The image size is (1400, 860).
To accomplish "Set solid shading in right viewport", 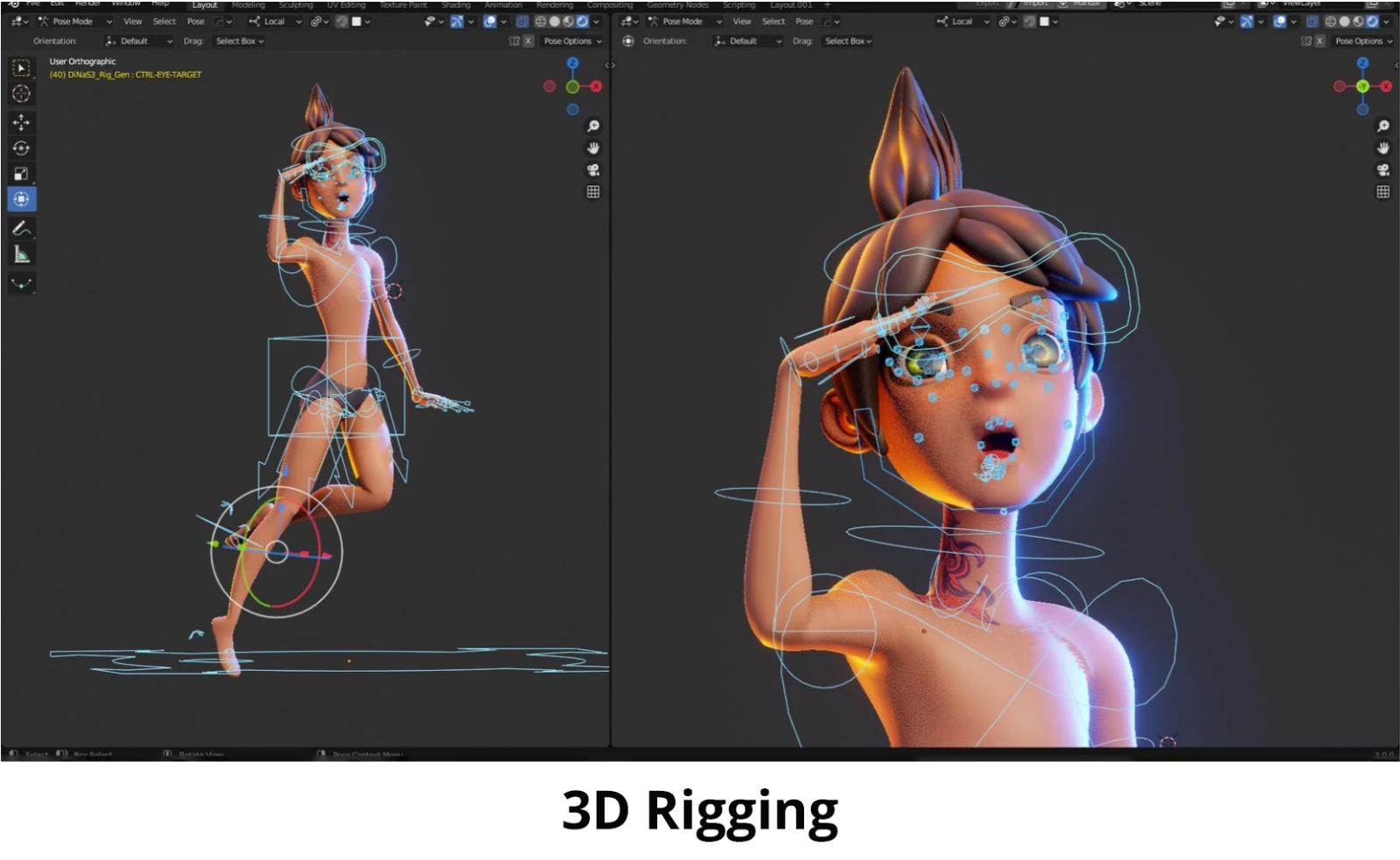I will (1345, 21).
